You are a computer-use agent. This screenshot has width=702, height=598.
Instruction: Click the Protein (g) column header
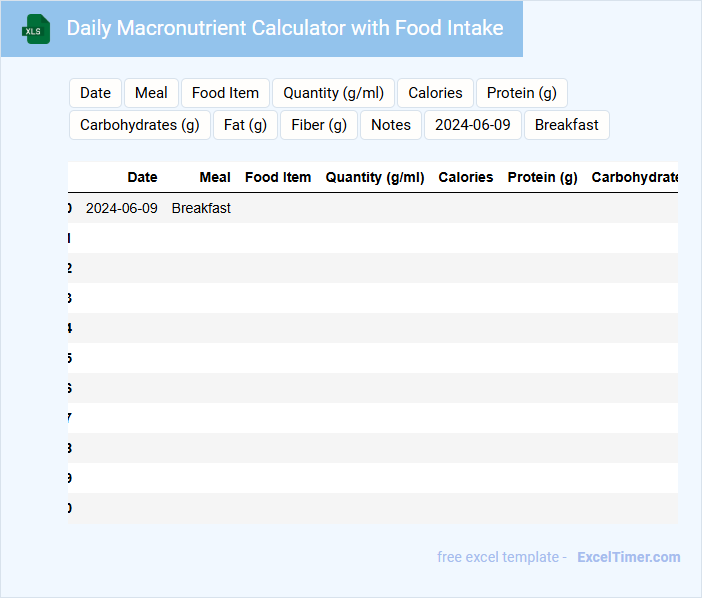(x=542, y=177)
